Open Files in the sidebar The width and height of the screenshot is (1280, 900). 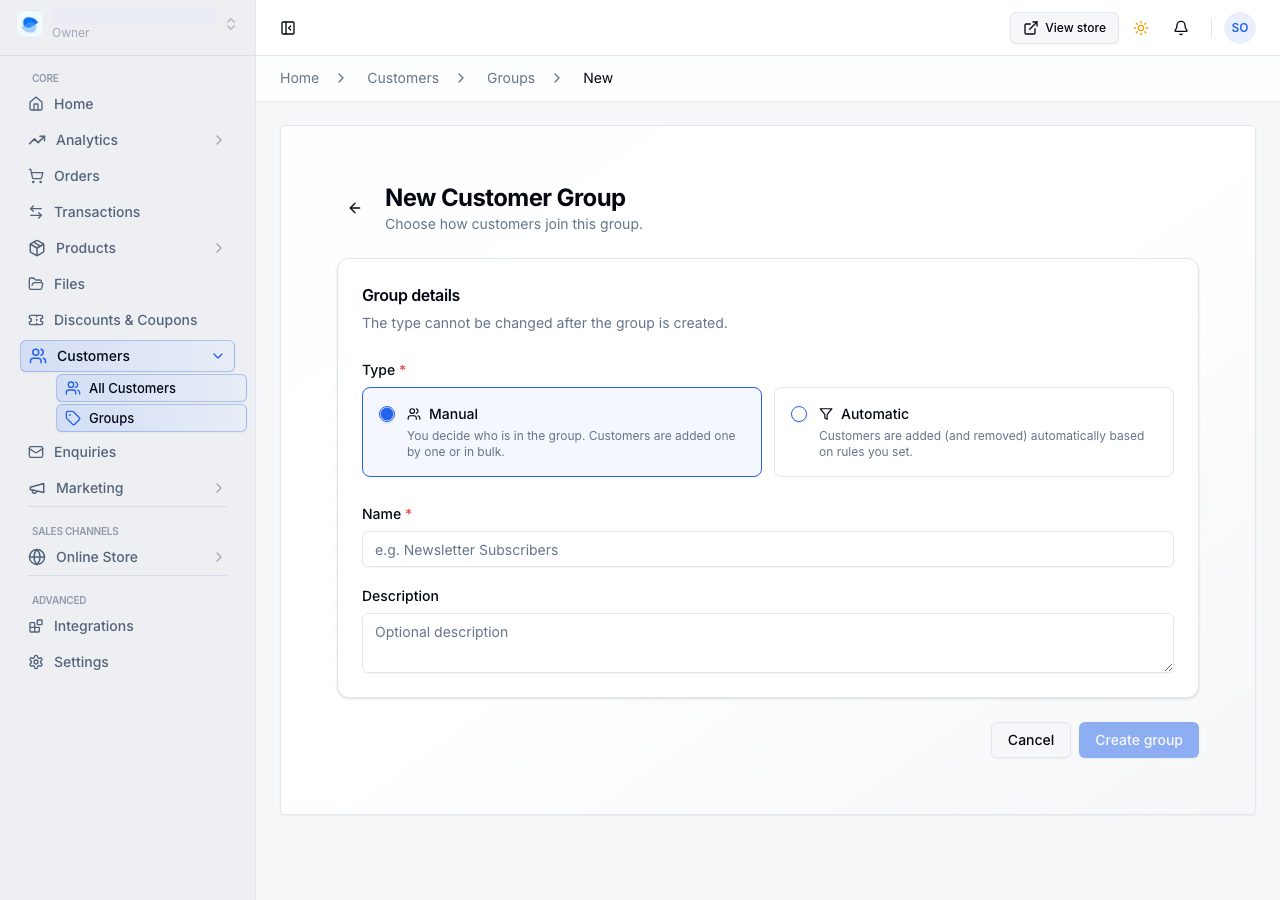pyautogui.click(x=127, y=284)
